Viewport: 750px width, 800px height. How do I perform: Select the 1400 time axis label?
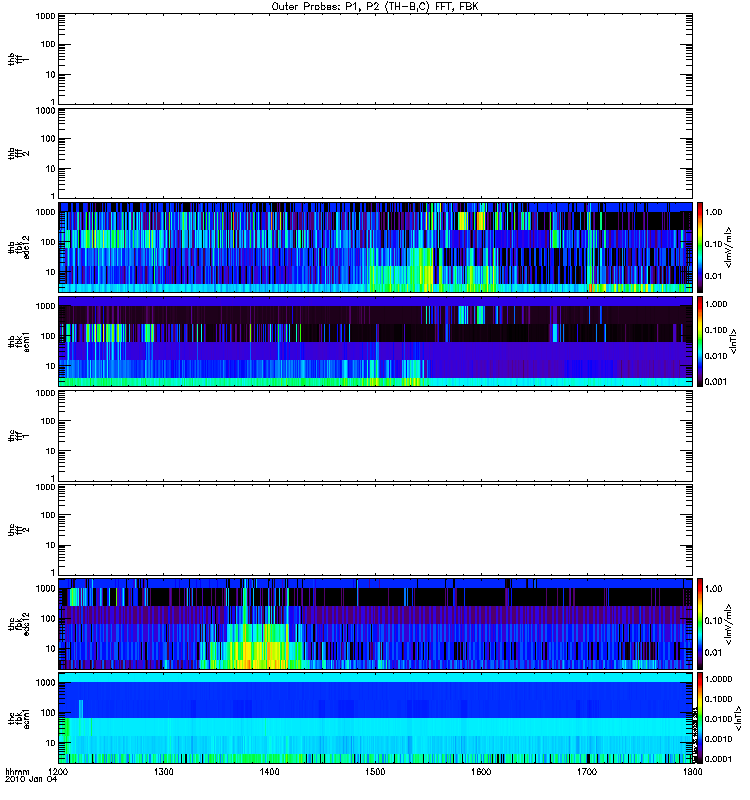click(269, 771)
